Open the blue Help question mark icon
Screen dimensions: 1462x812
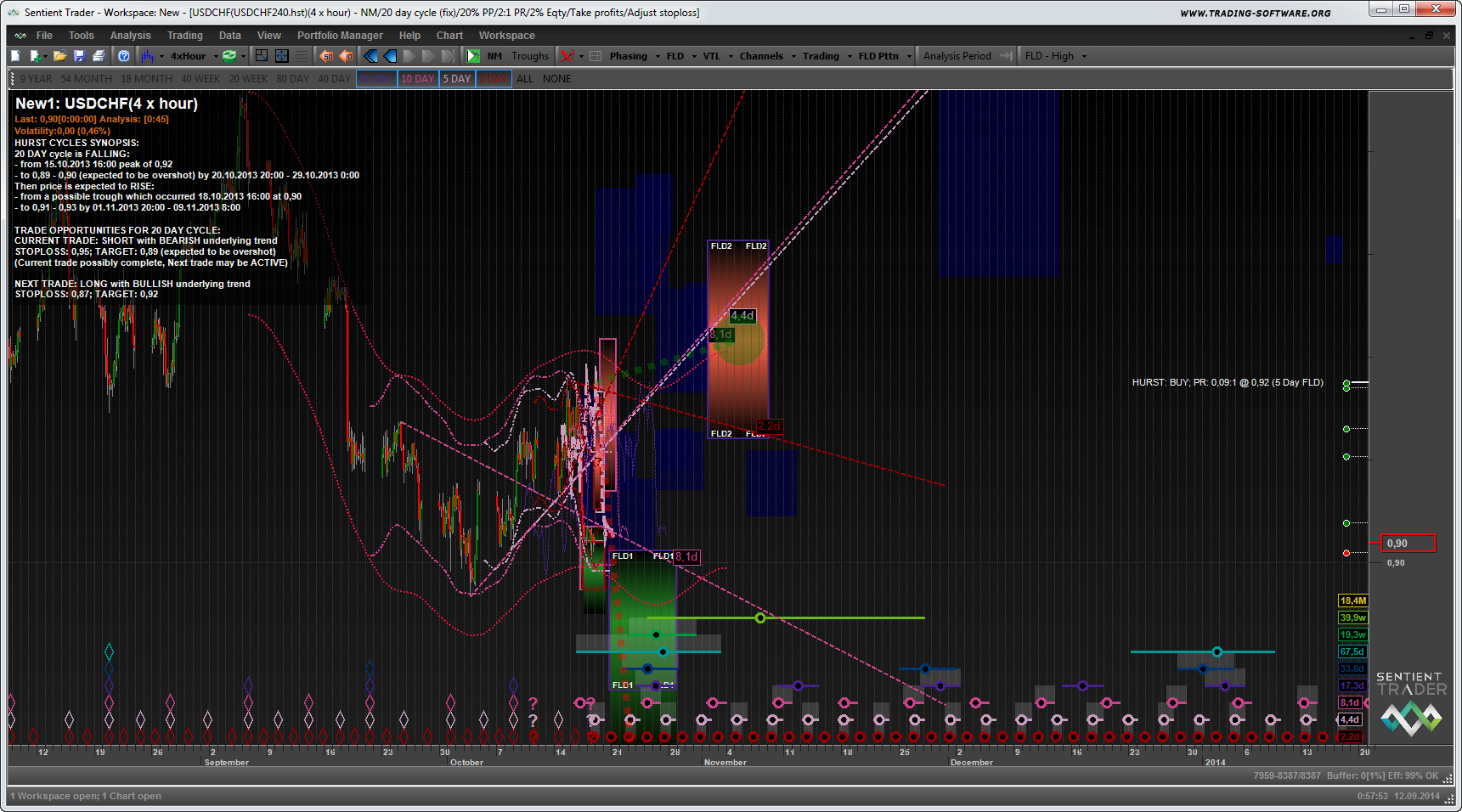point(124,56)
